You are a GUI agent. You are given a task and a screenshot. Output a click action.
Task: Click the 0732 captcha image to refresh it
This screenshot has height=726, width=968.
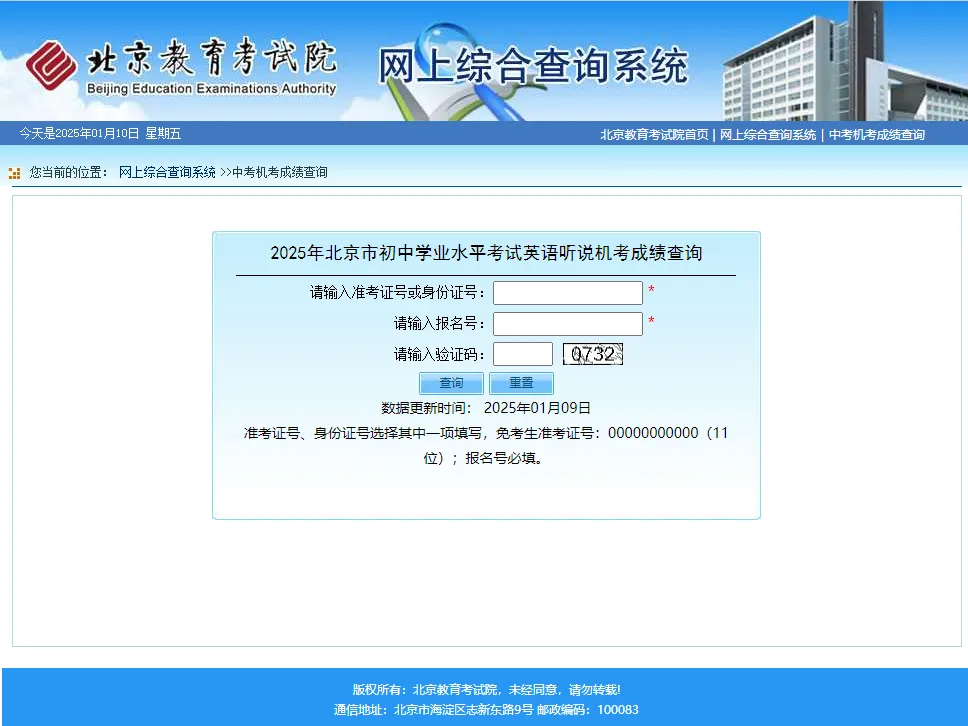click(x=593, y=353)
